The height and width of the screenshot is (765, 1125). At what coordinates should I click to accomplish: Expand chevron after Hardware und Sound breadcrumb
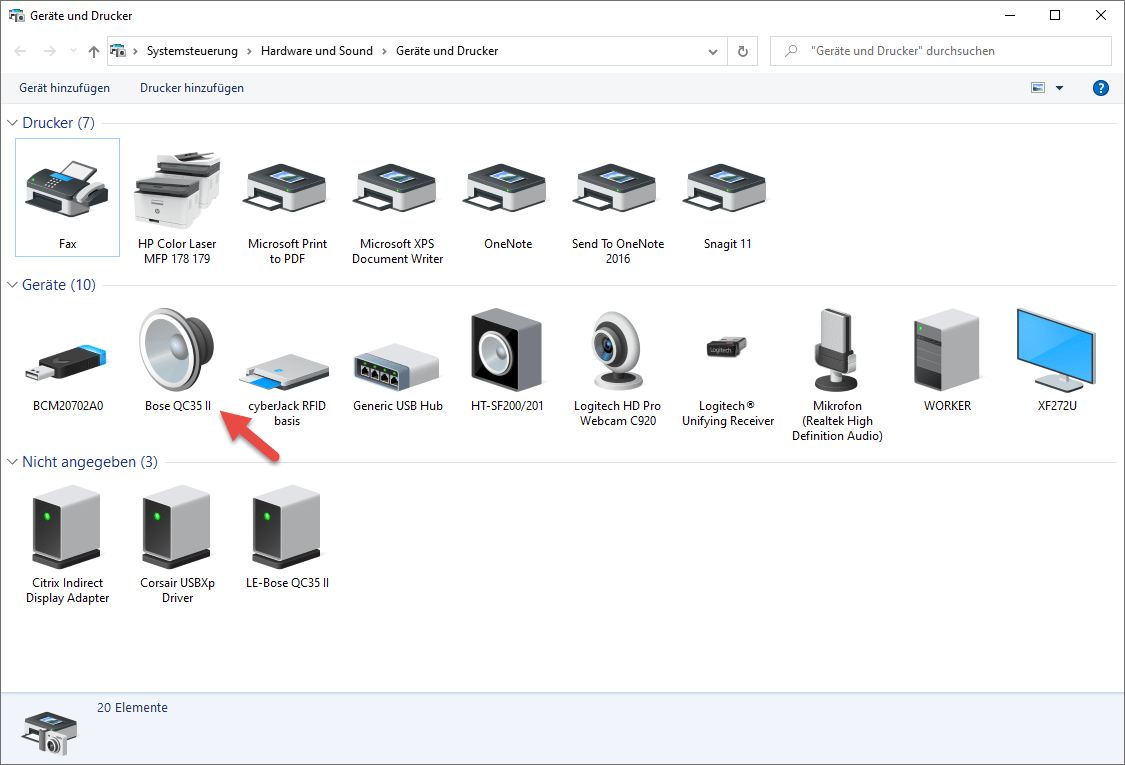385,51
